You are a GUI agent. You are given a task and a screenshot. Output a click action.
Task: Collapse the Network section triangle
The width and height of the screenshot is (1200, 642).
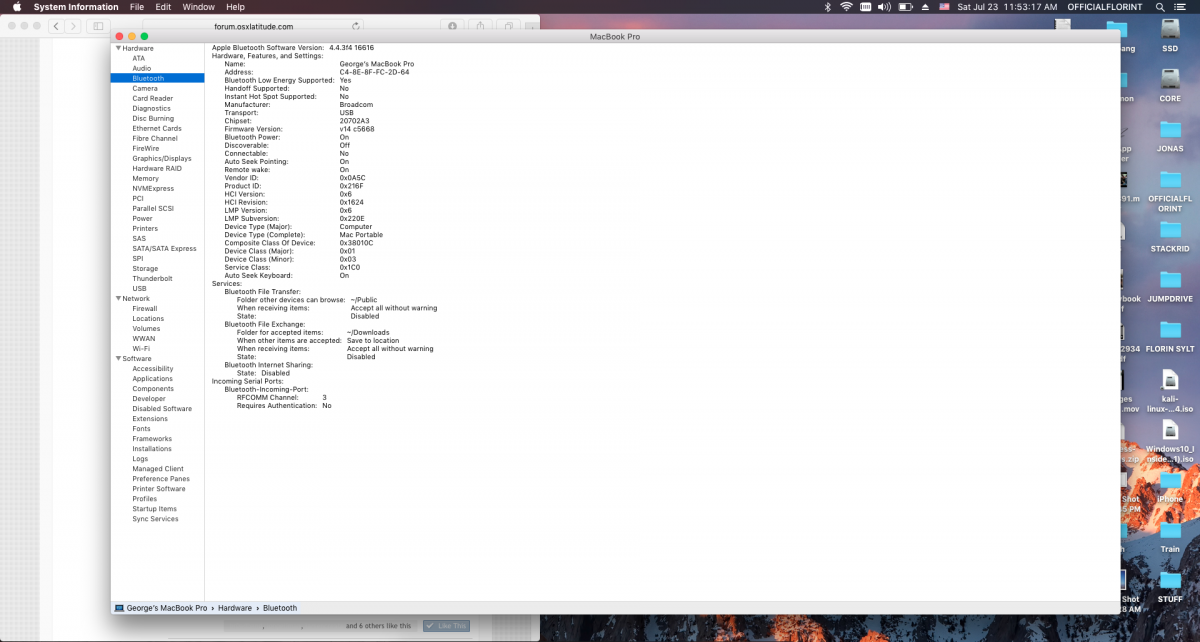[118, 298]
